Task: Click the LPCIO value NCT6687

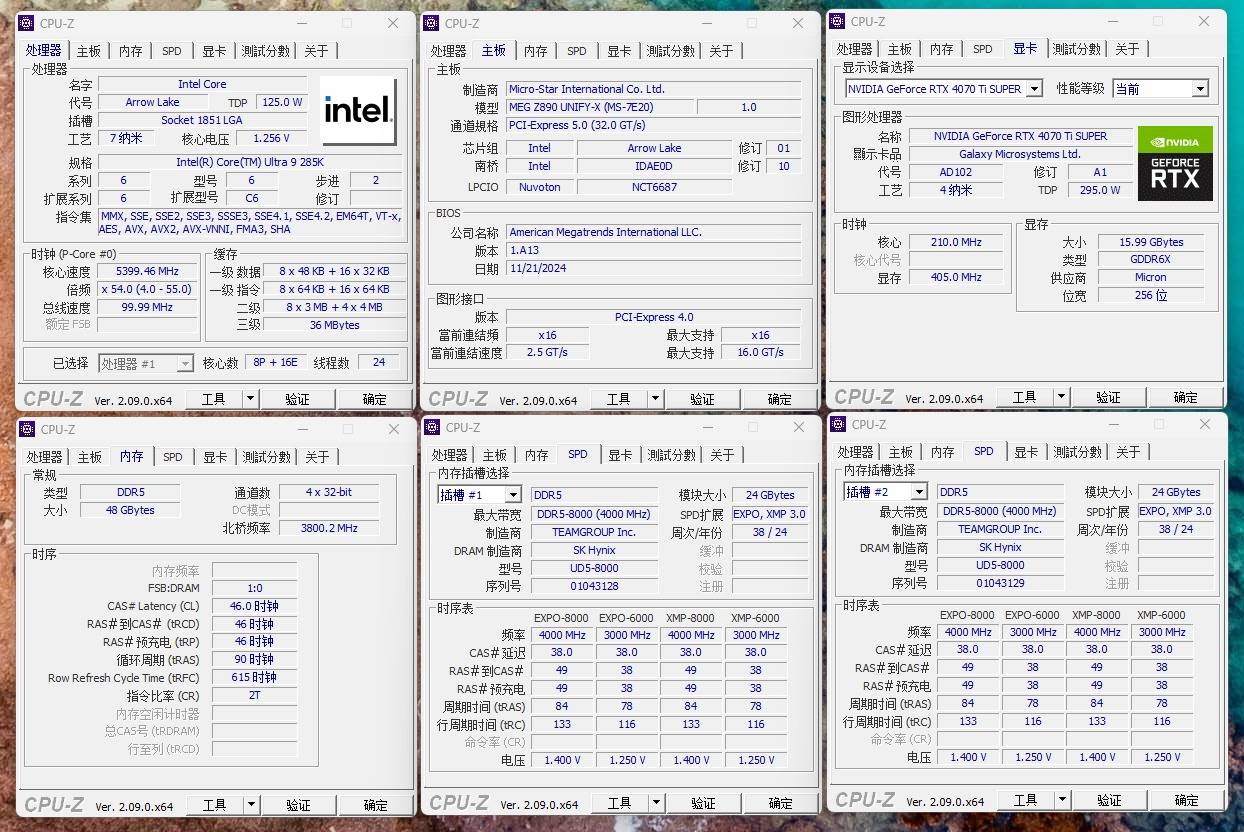Action: [x=655, y=187]
